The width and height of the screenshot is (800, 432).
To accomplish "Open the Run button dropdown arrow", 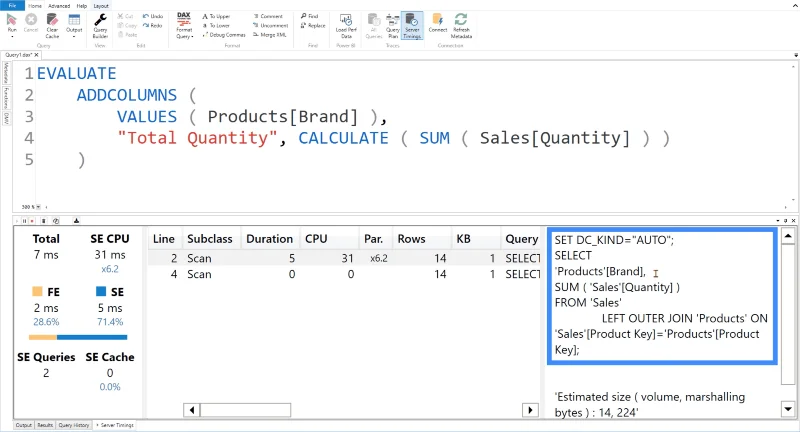I will click(12, 37).
